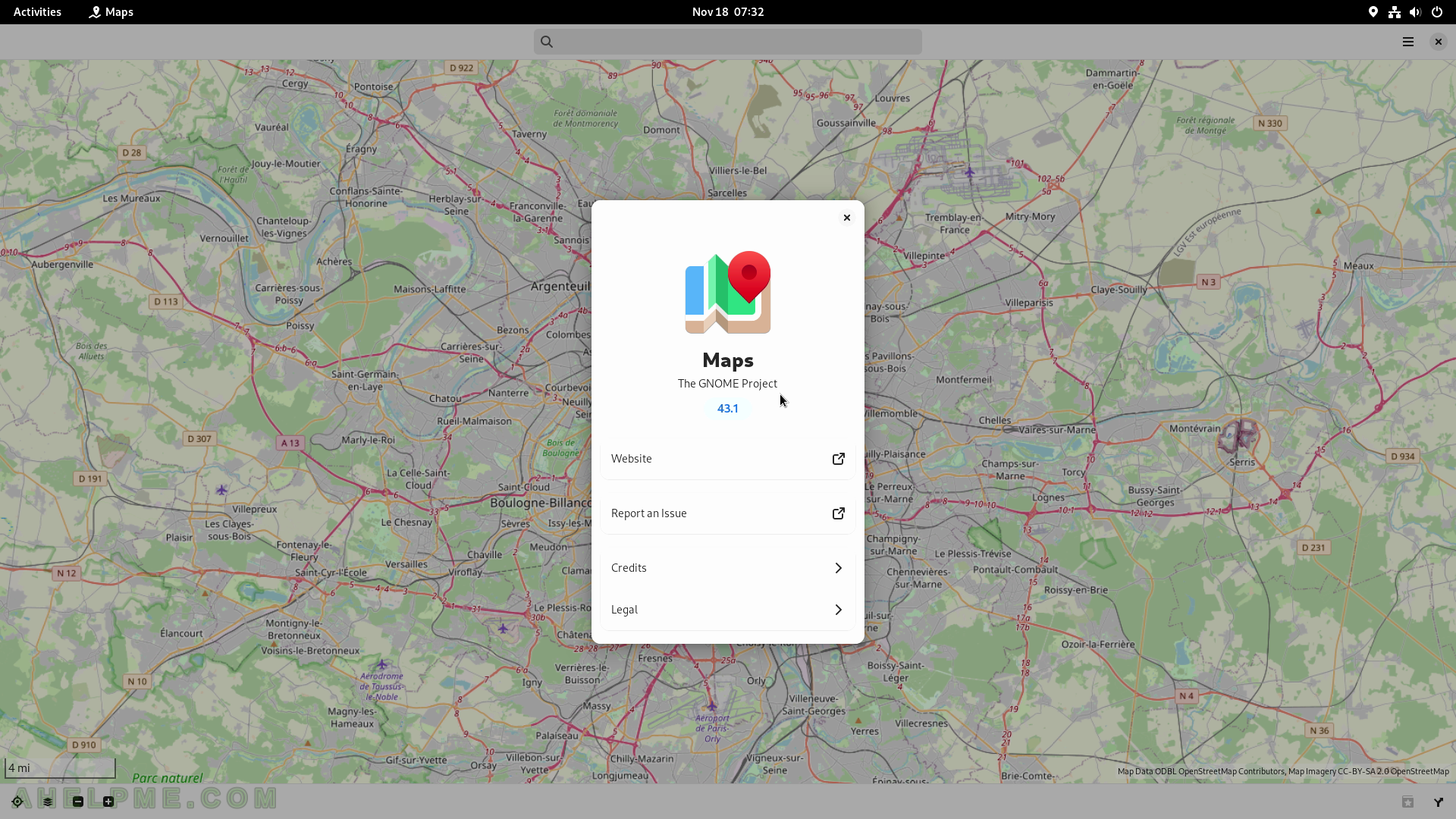
Task: Close the About Maps dialog
Action: pyautogui.click(x=847, y=218)
